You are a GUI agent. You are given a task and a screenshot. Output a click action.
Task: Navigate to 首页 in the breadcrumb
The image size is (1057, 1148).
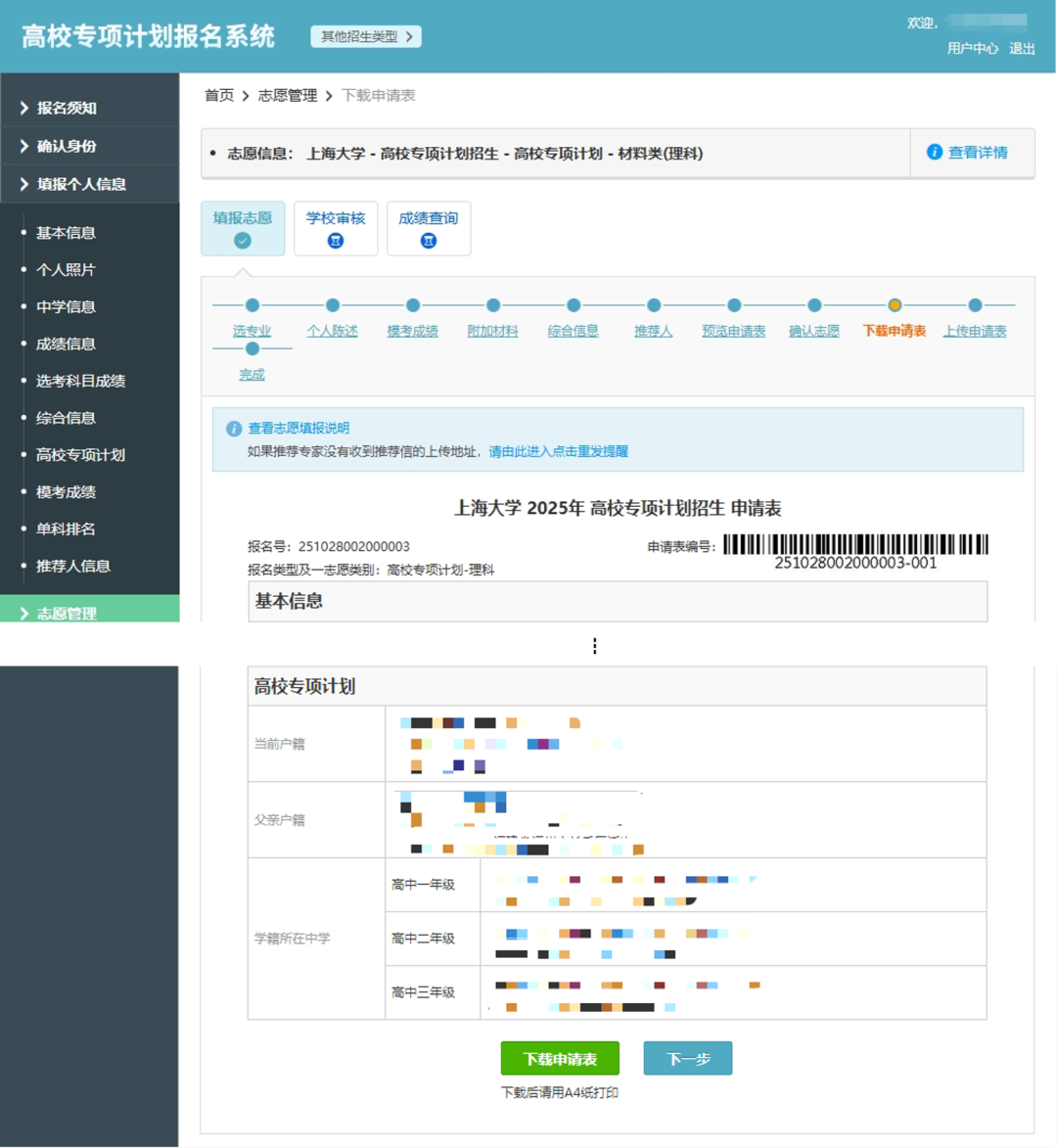(217, 95)
